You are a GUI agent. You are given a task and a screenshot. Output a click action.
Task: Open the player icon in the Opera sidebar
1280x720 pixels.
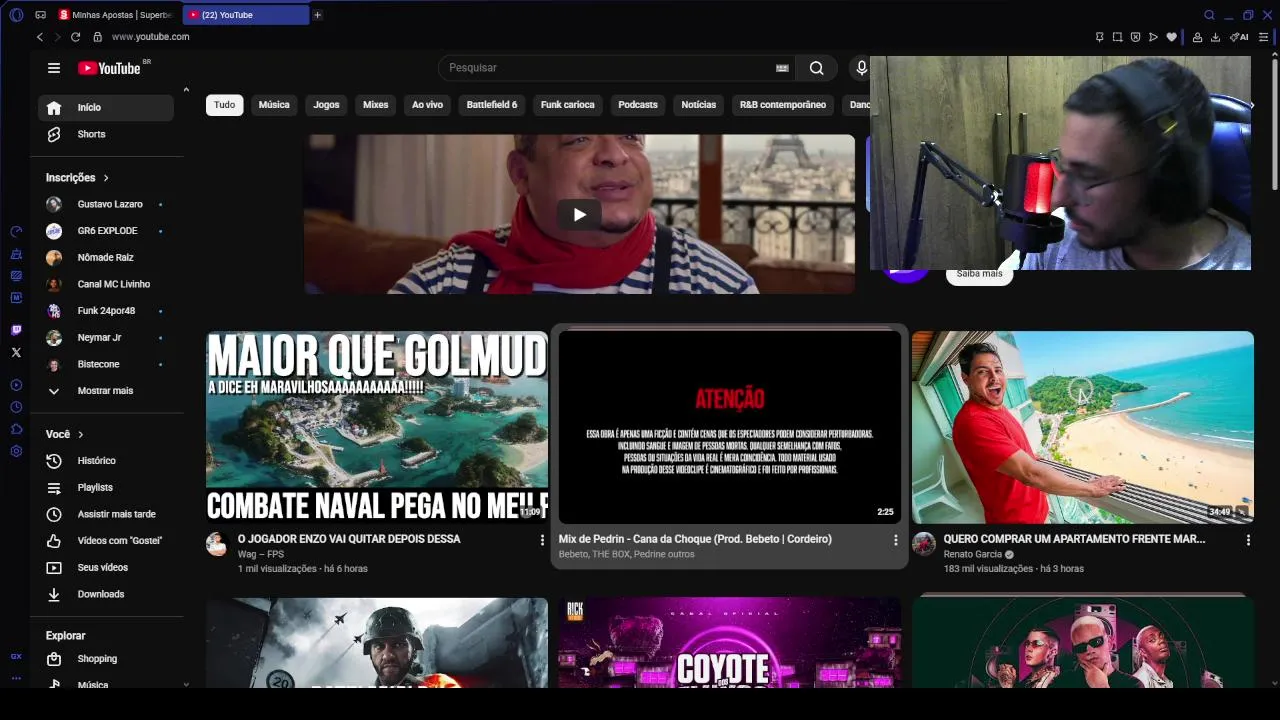pos(16,385)
